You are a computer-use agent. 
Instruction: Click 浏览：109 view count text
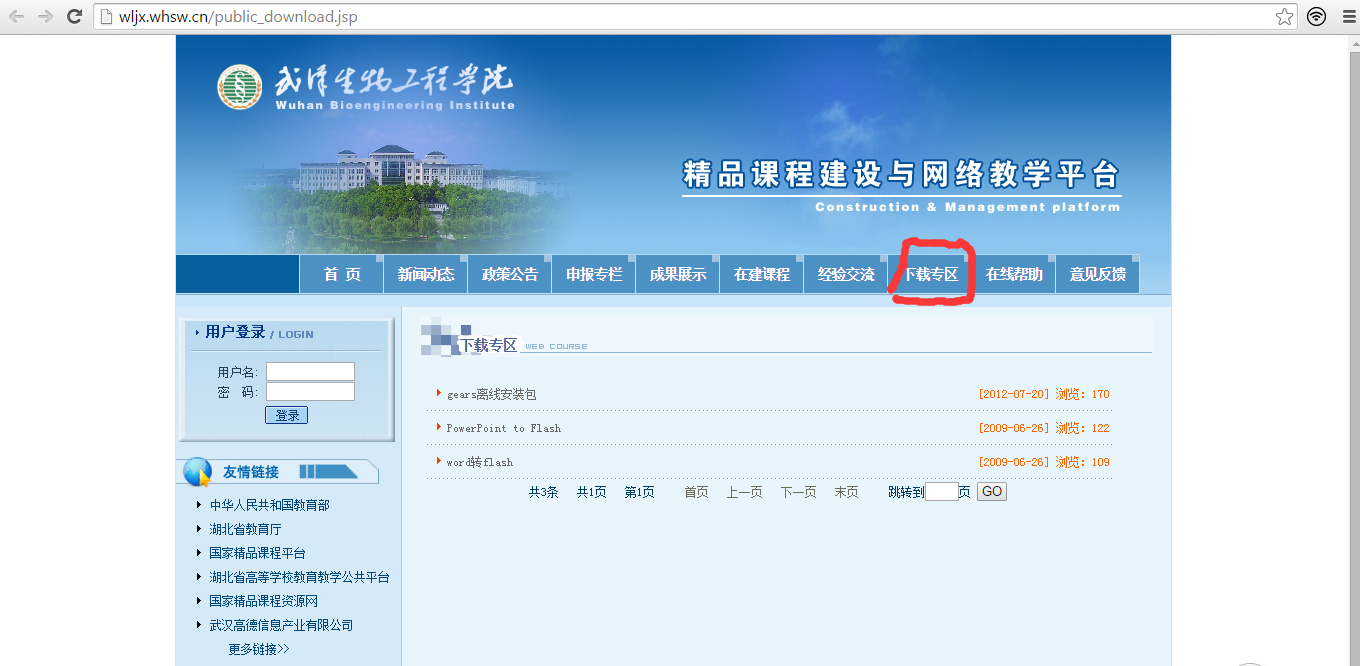point(1082,462)
